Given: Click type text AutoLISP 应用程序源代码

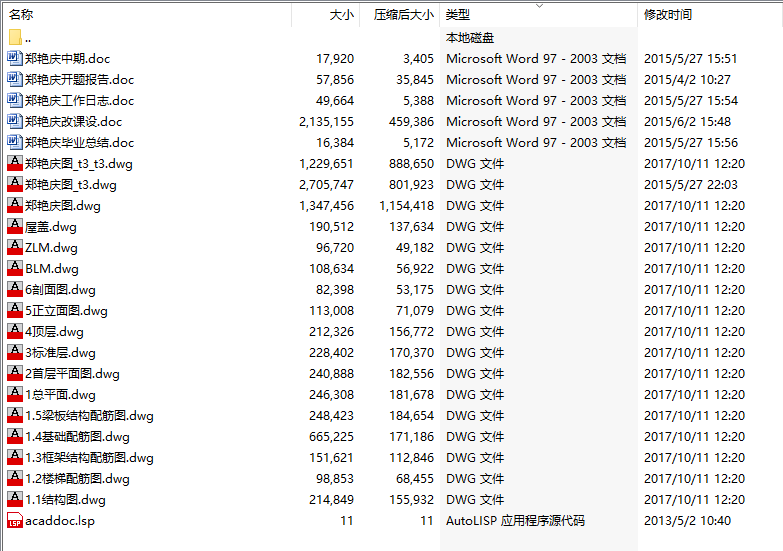Looking at the screenshot, I should (x=515, y=521).
